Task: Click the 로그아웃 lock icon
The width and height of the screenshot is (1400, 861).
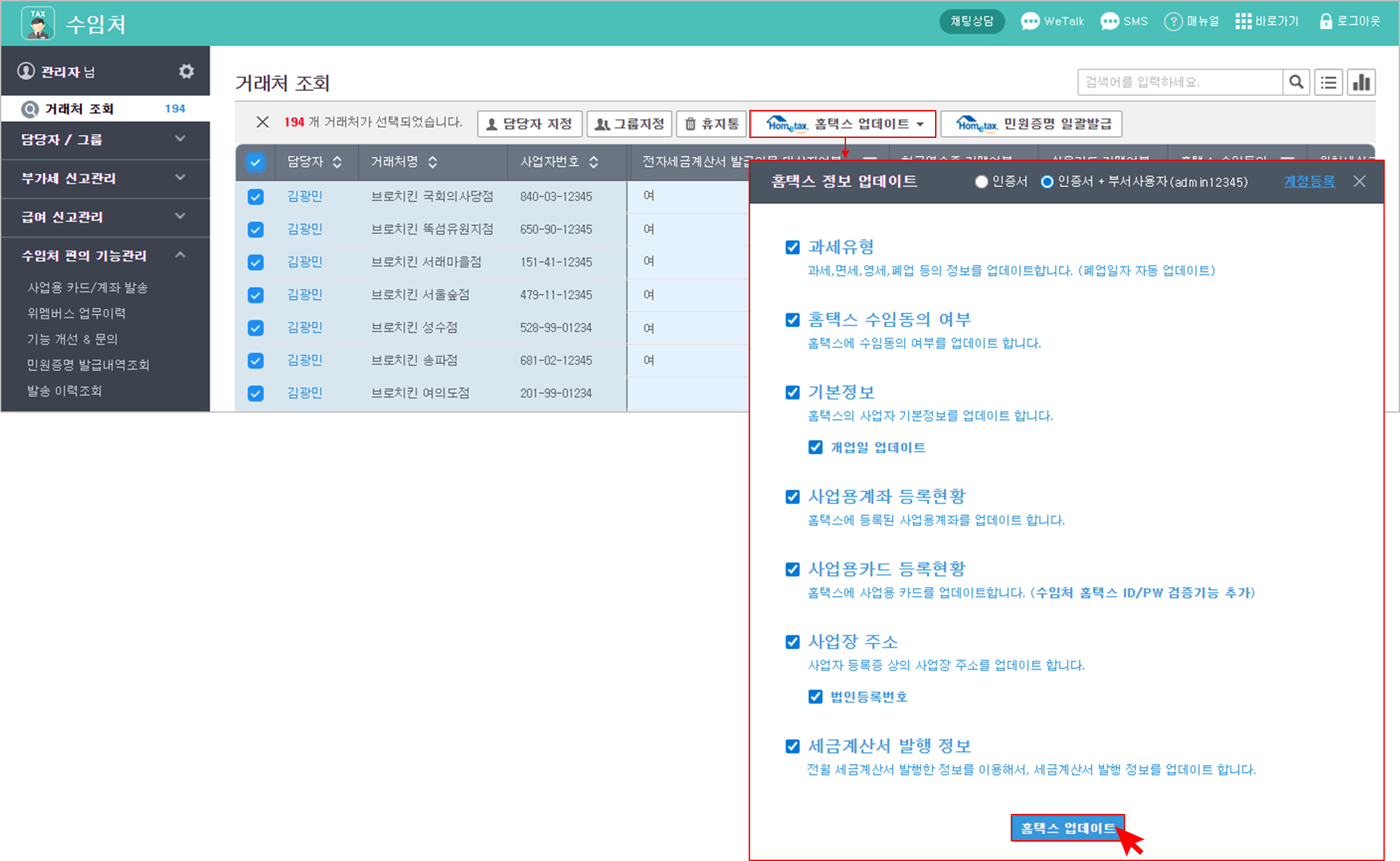Action: tap(1326, 22)
